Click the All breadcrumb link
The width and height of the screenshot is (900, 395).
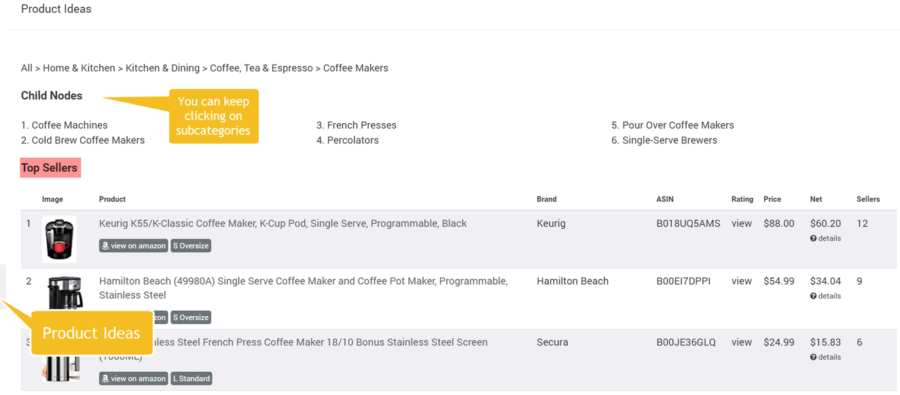click(x=26, y=68)
